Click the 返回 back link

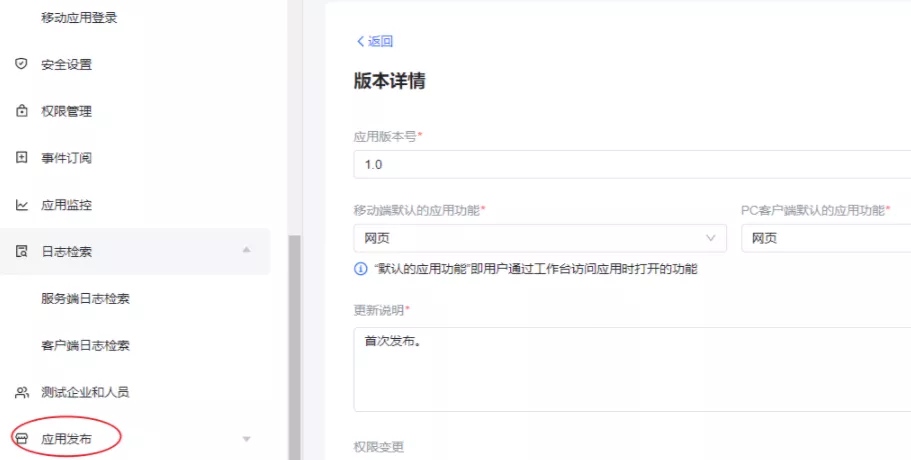(374, 41)
